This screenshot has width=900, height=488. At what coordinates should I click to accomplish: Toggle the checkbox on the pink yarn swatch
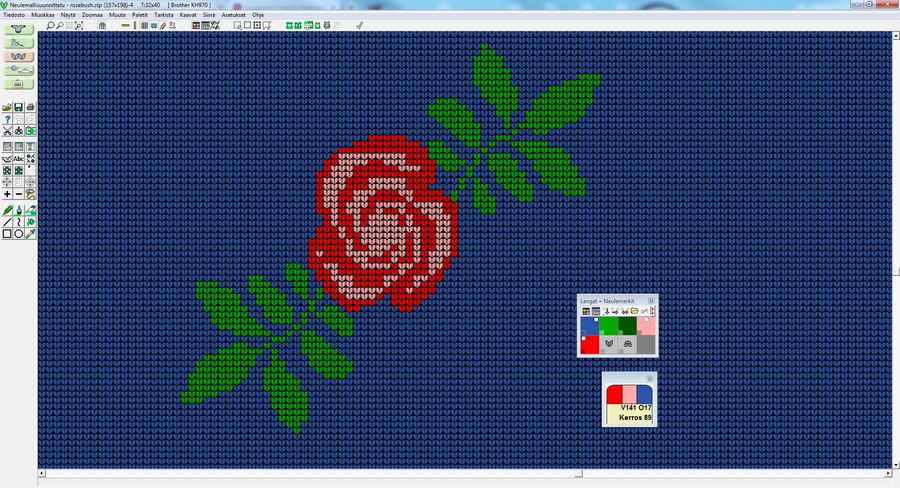coord(651,321)
